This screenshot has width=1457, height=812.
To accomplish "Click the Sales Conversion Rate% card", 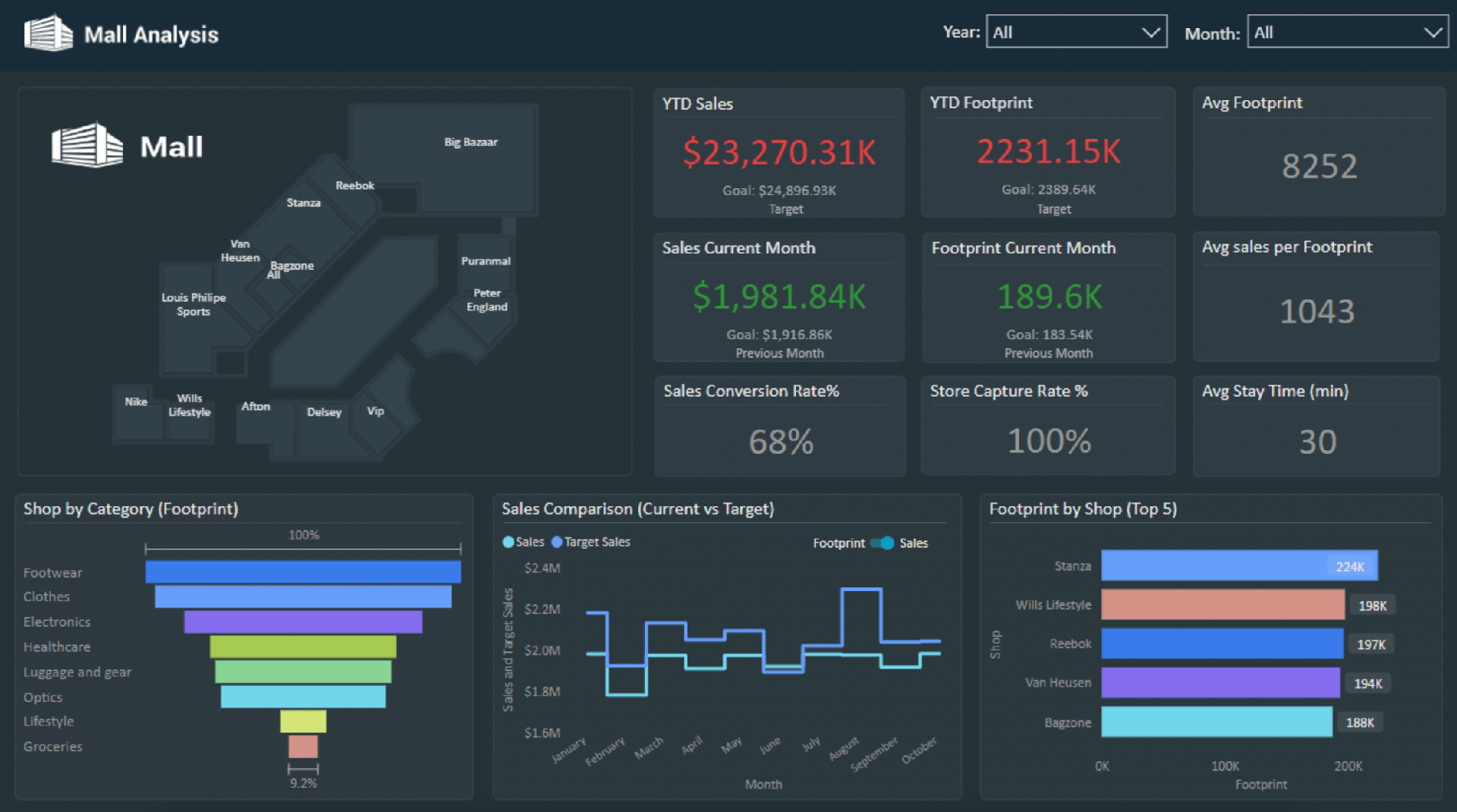I will [780, 426].
